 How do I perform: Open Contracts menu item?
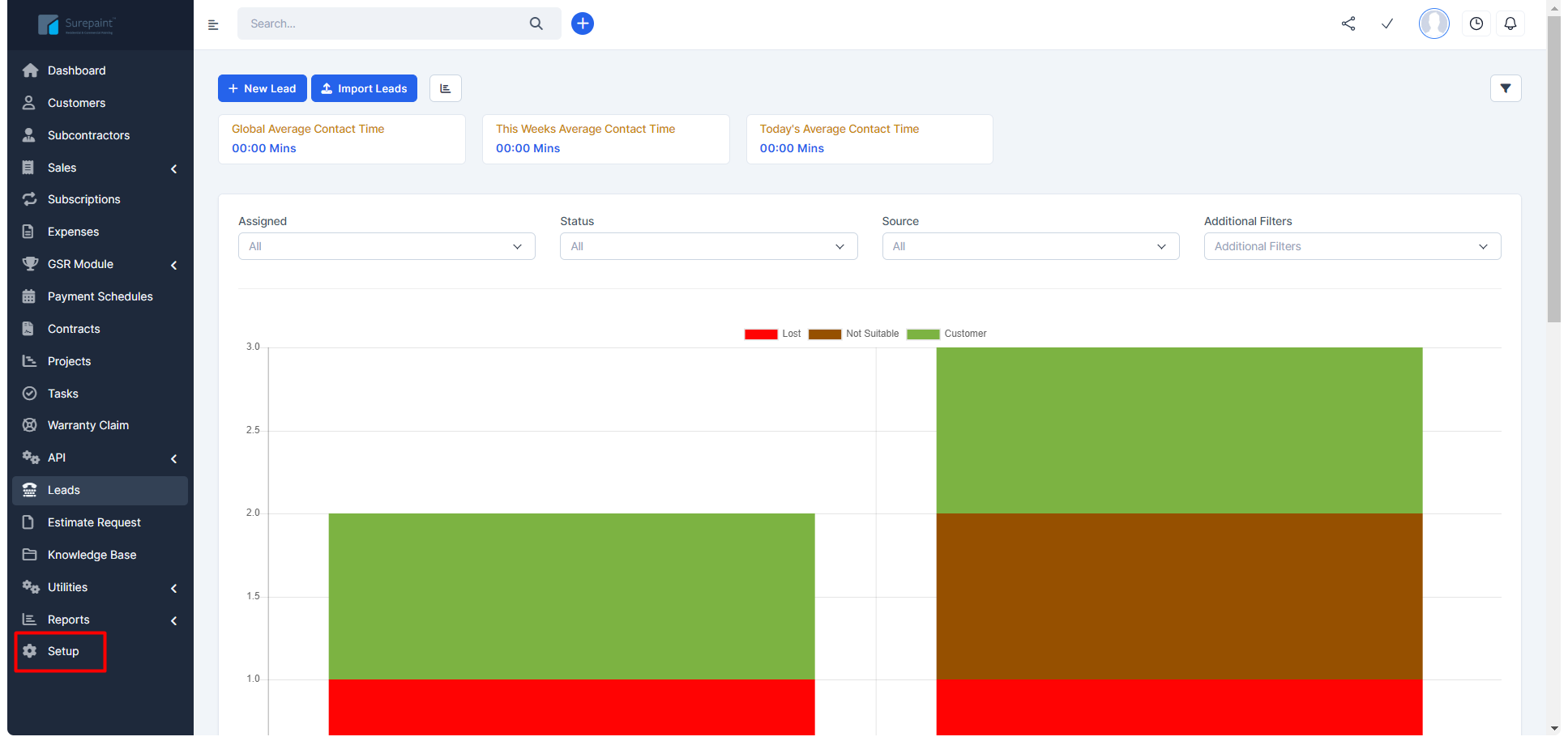tap(100, 329)
